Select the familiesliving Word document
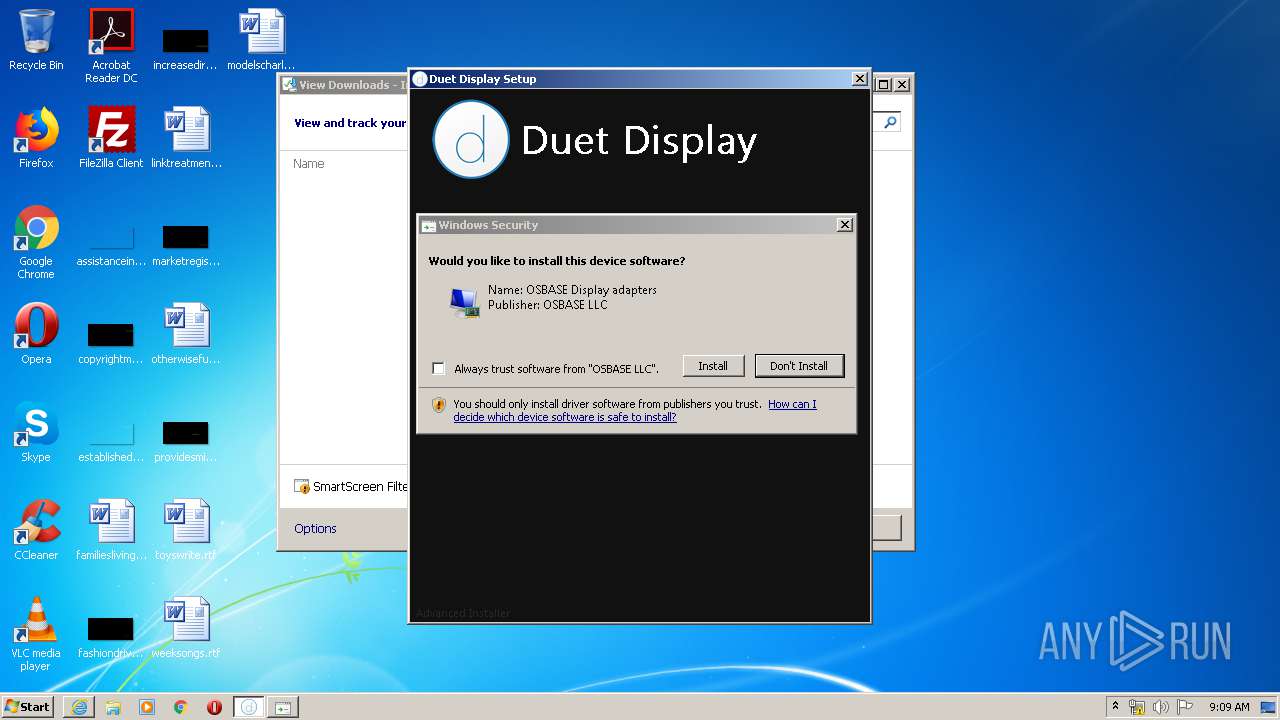 111,530
